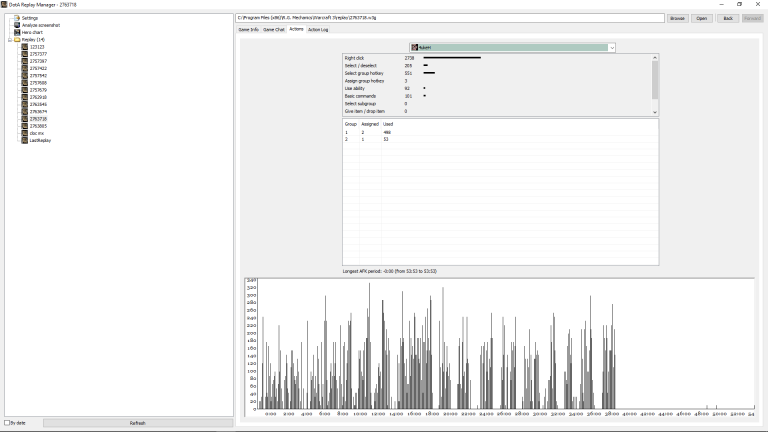The width and height of the screenshot is (768, 432).
Task: Click the Browse button
Action: tap(677, 18)
